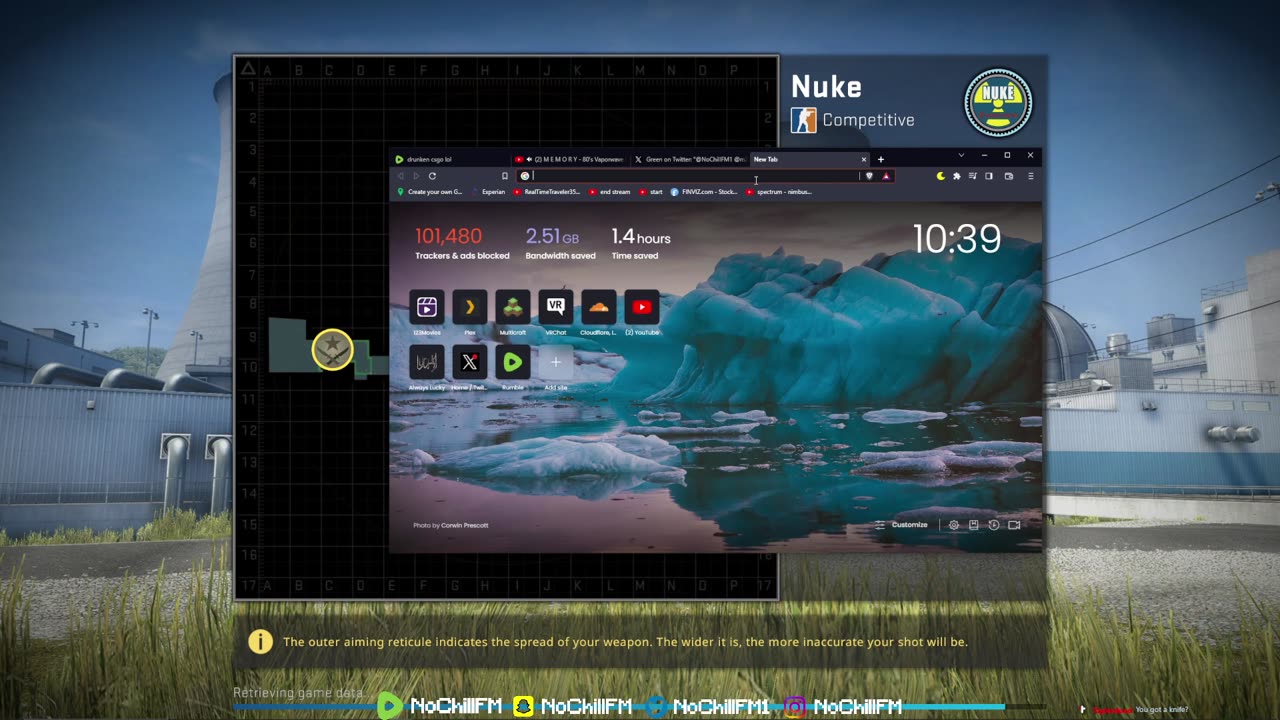The height and width of the screenshot is (720, 1280).
Task: Open the 123Movies shortcut tile
Action: tap(427, 307)
